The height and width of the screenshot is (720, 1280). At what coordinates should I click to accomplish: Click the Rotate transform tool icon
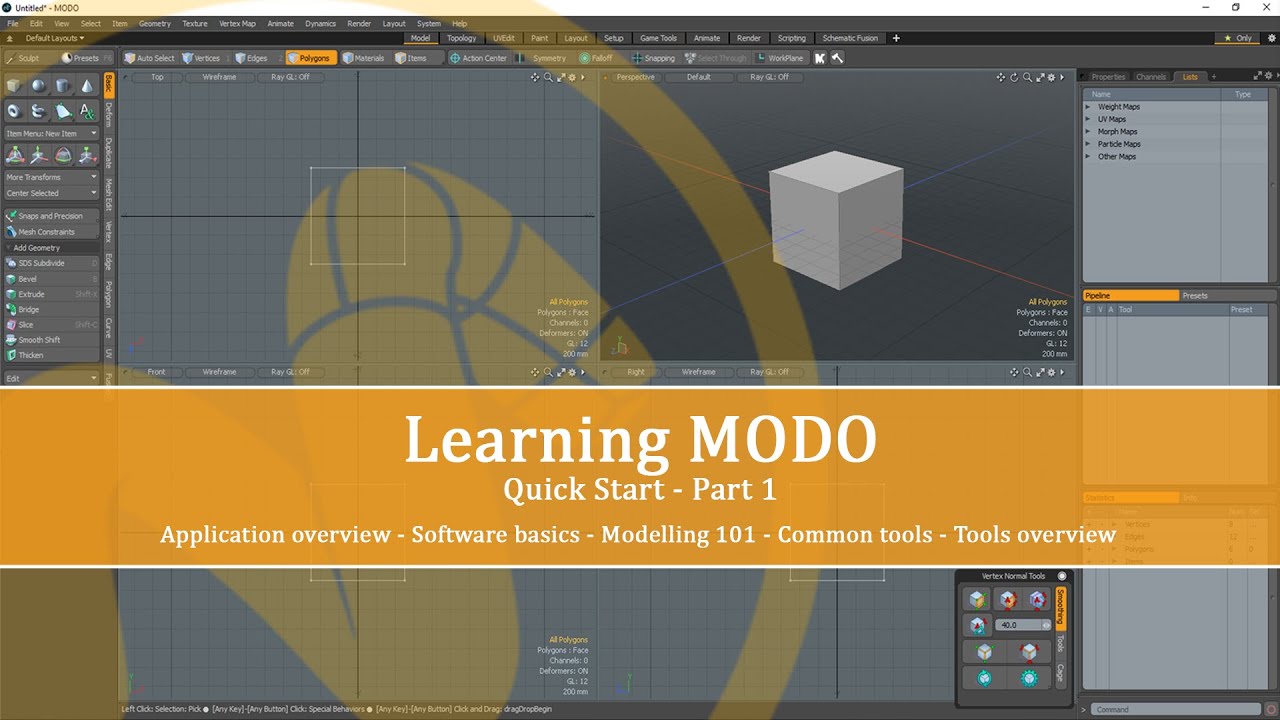point(63,155)
